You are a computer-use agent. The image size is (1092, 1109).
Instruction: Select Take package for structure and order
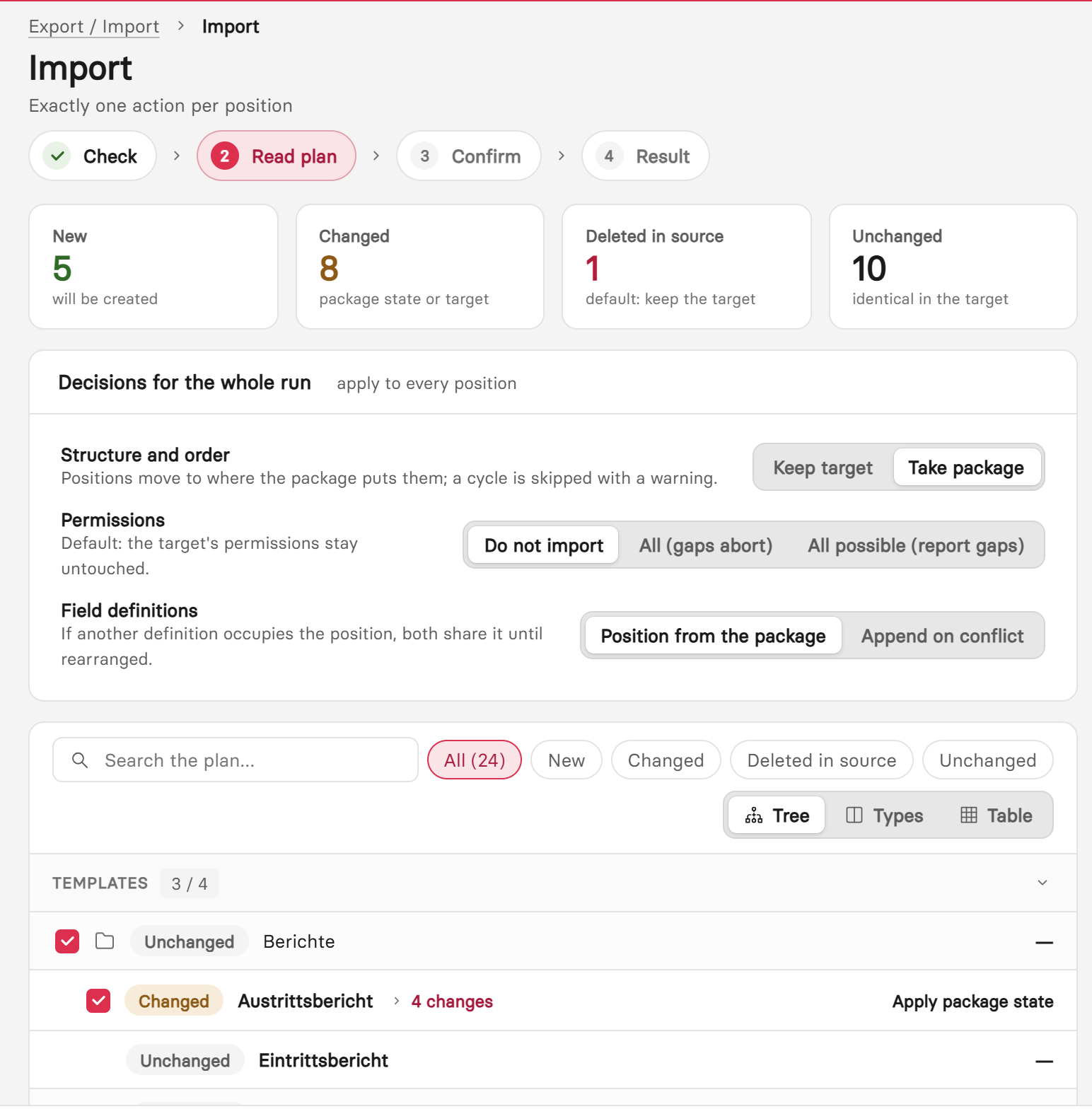(x=966, y=468)
